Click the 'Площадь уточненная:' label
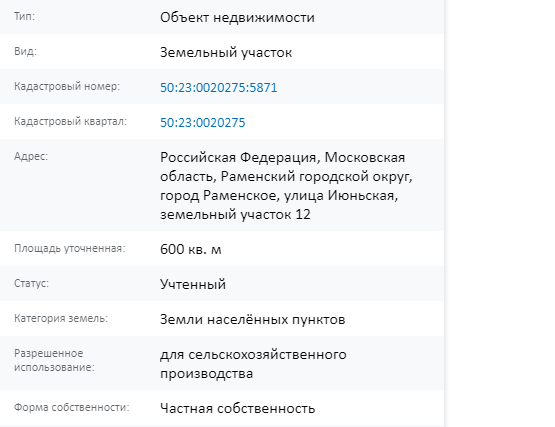Screen dimensions: 555x427 (x=70, y=249)
